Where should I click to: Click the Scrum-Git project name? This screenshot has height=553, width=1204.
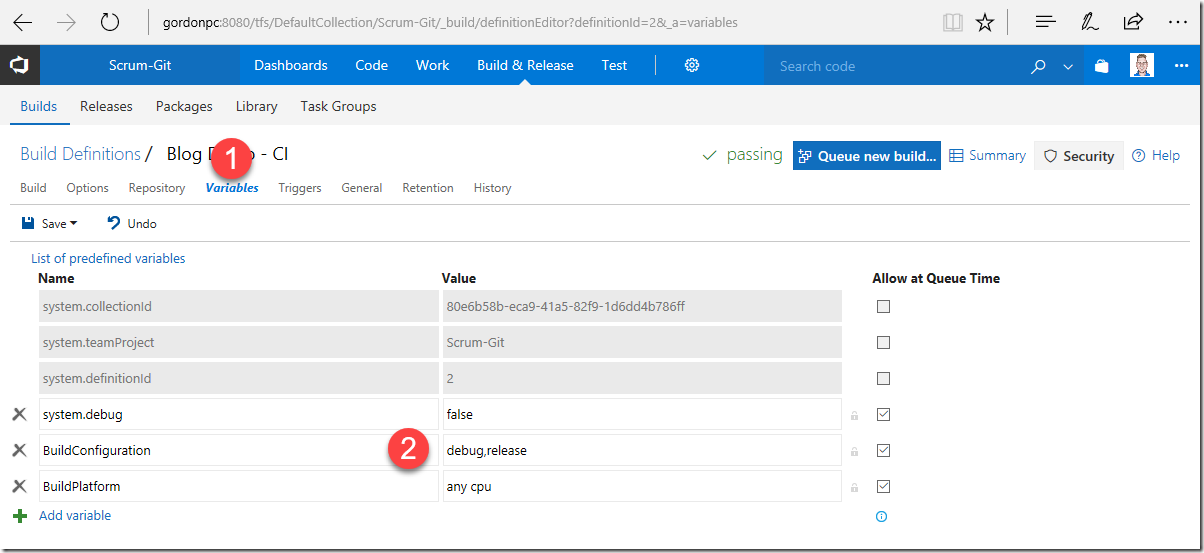coord(140,65)
